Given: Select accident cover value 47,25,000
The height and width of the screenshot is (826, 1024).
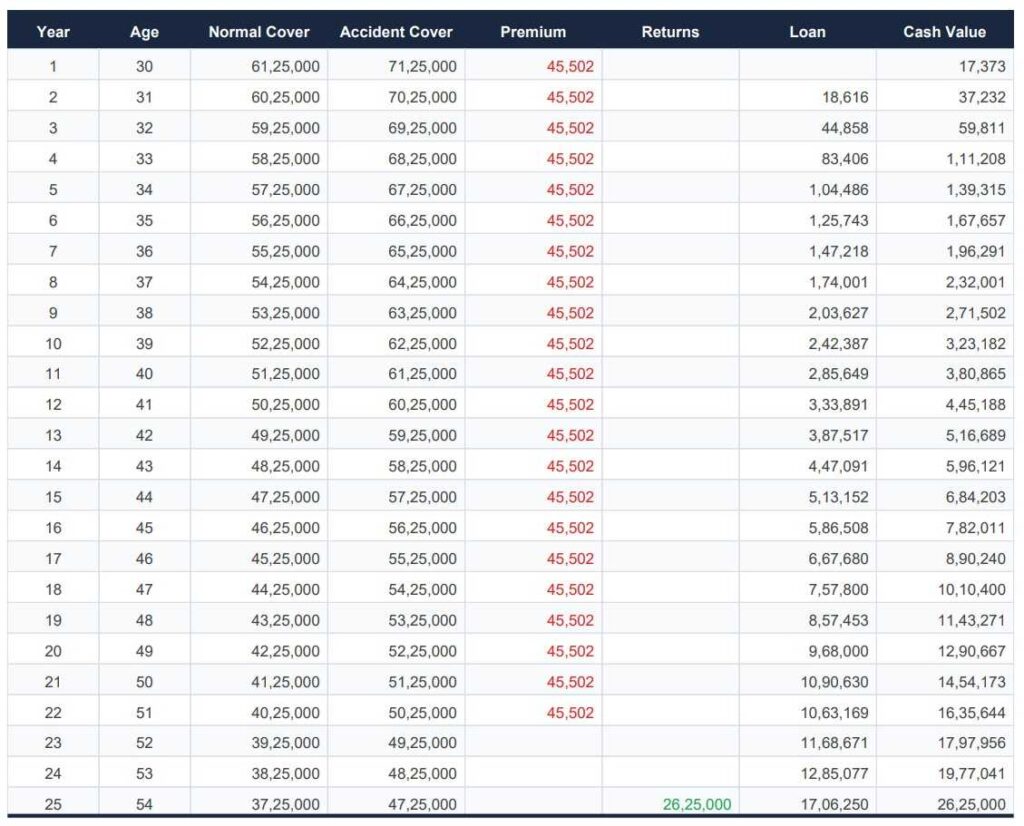Looking at the screenshot, I should [x=422, y=804].
